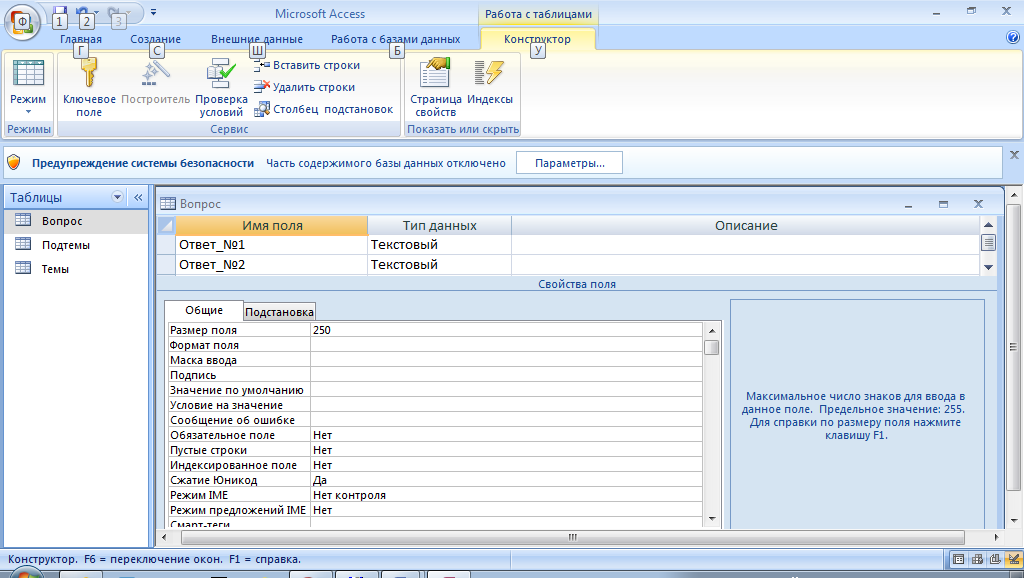Select the Вопрос table in navigation pane
Image resolution: width=1024 pixels, height=578 pixels.
pos(76,221)
